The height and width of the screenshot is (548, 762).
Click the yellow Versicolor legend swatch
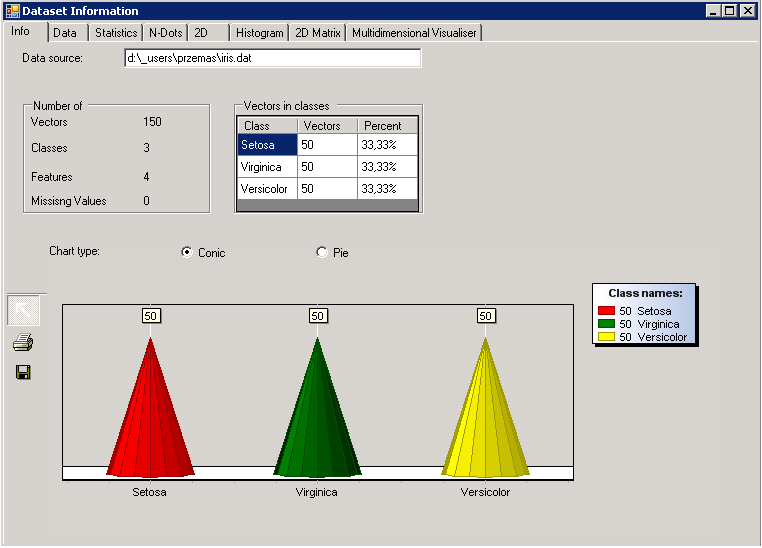[x=606, y=337]
